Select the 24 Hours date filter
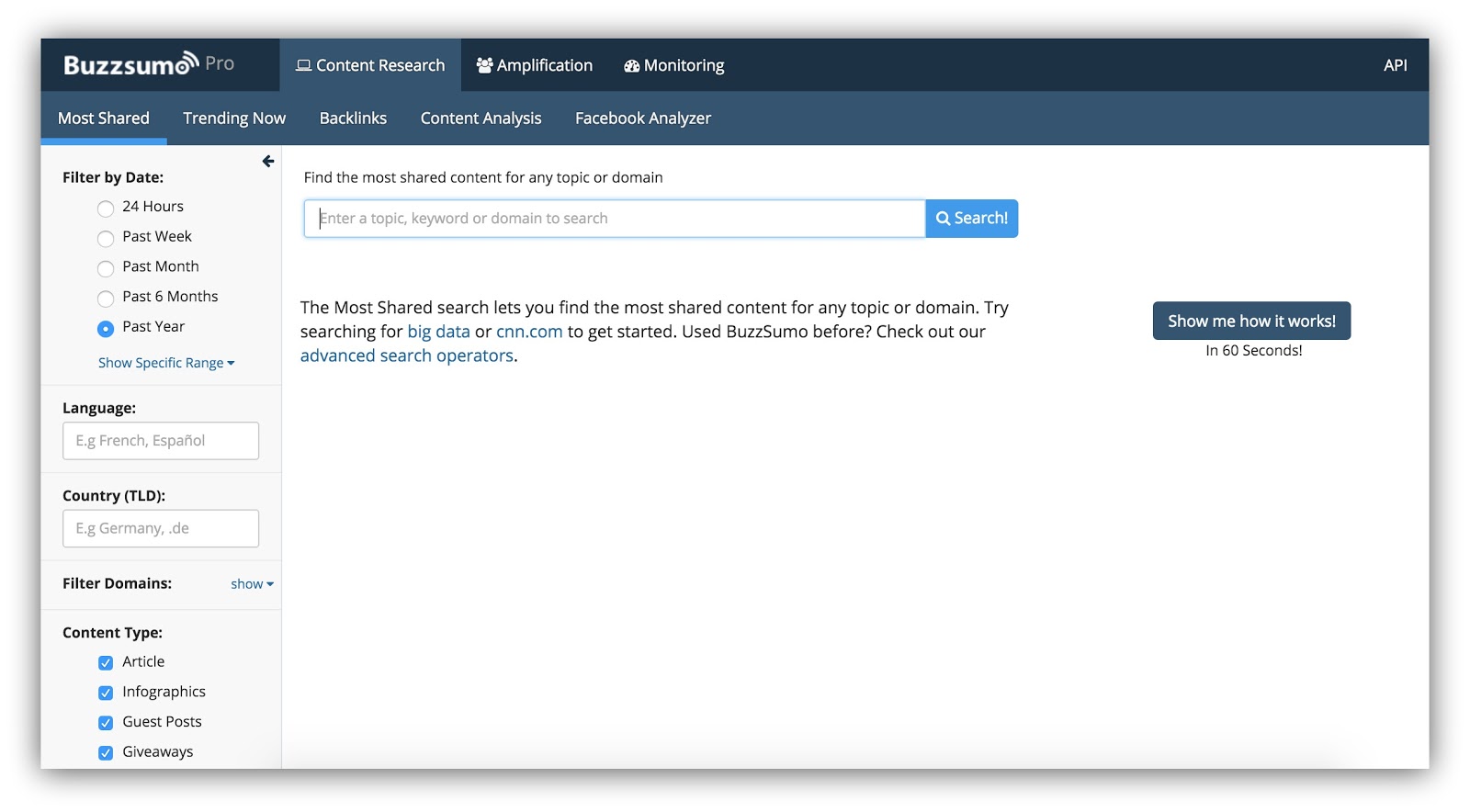 106,208
